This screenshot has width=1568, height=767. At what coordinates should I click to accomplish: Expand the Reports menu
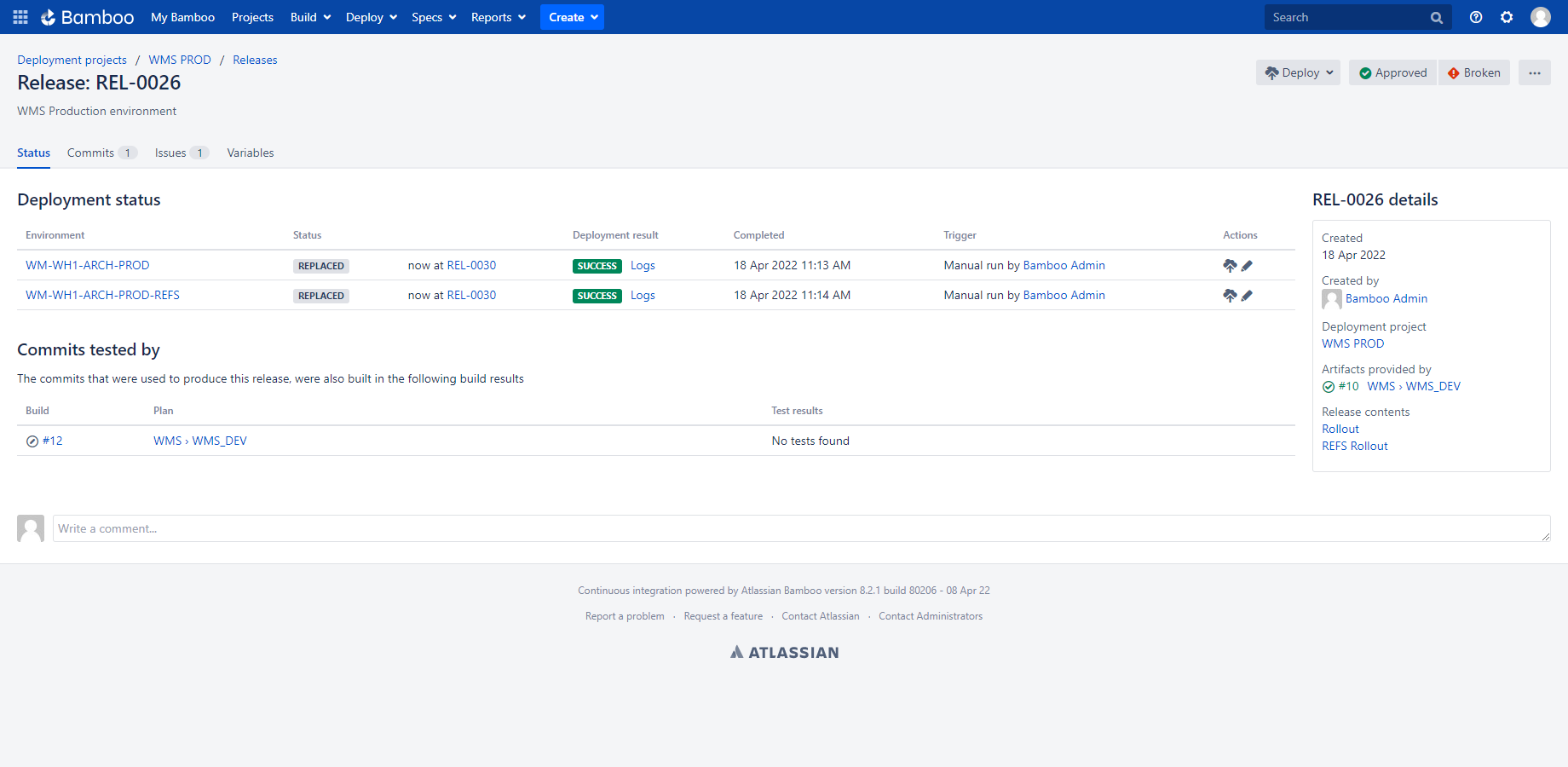(499, 17)
